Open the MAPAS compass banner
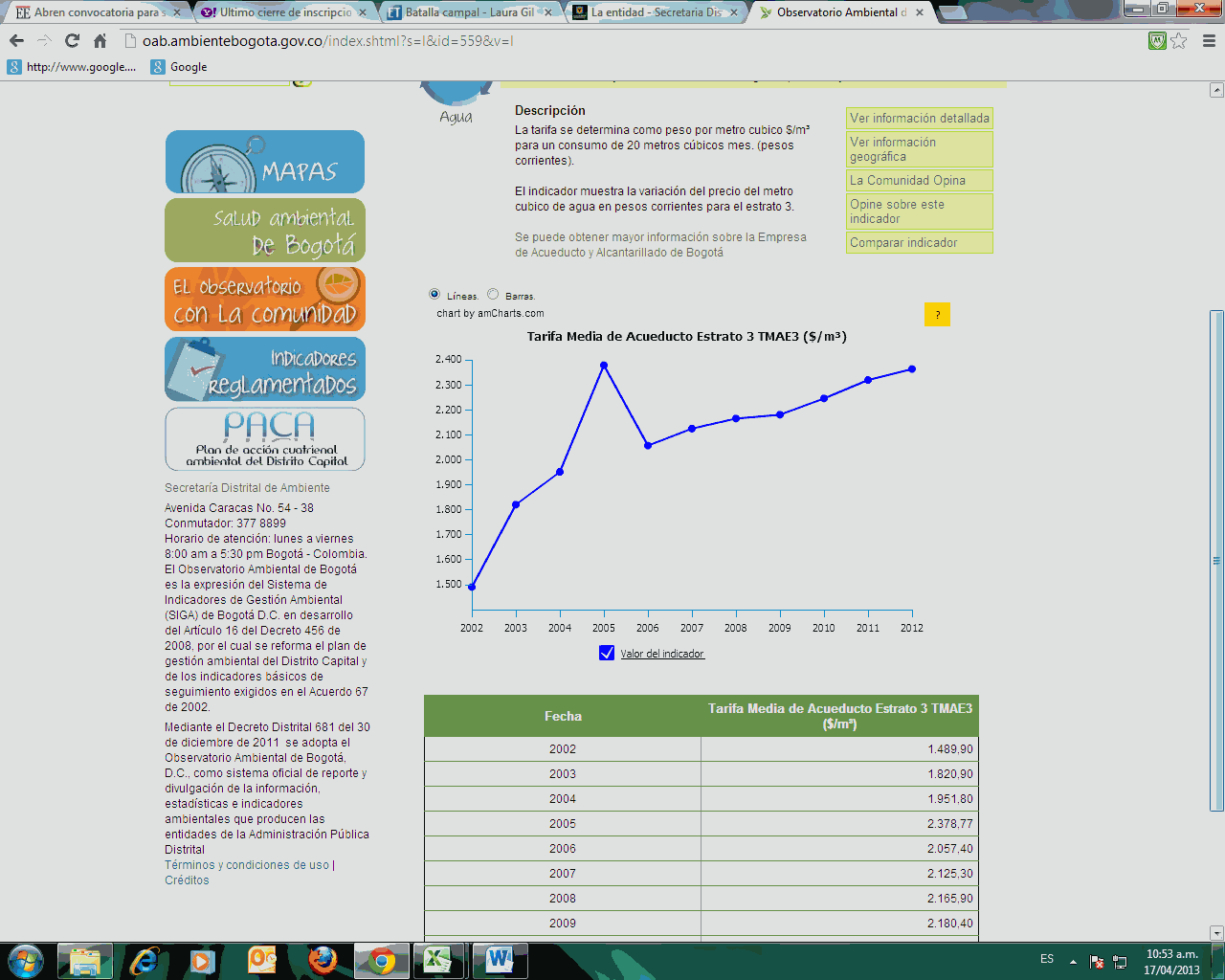 [x=265, y=162]
